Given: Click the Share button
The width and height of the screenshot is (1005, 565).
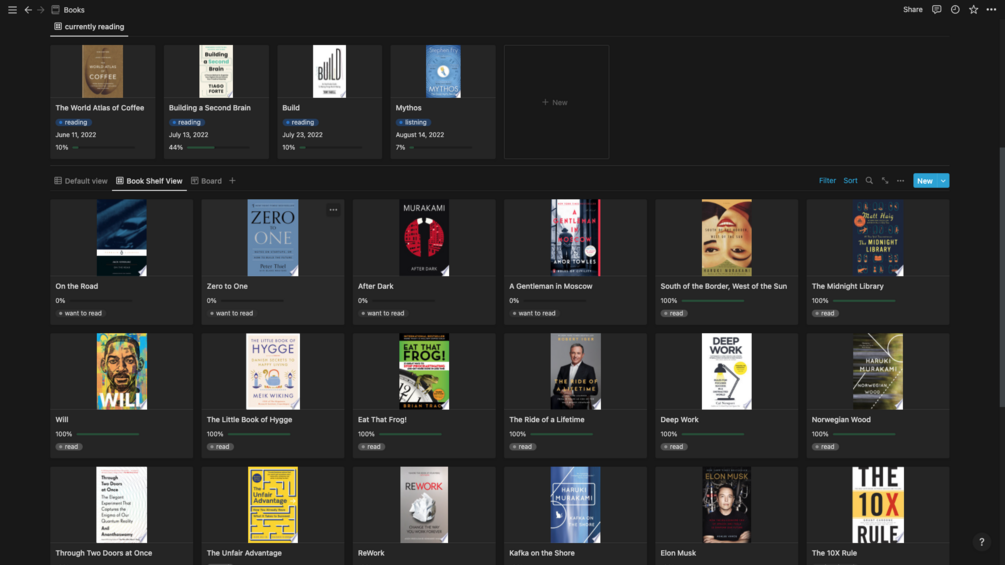Looking at the screenshot, I should click(x=913, y=10).
